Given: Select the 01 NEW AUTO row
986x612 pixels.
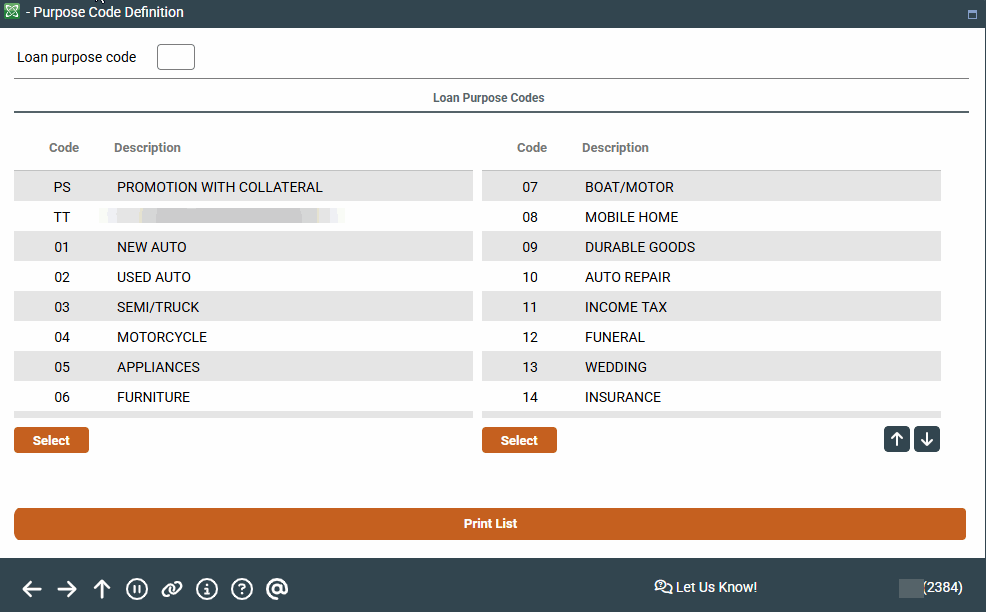Looking at the screenshot, I should 243,247.
